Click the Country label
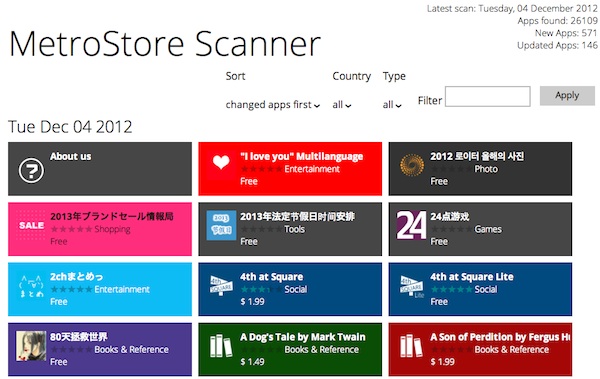The height and width of the screenshot is (379, 600). click(352, 76)
